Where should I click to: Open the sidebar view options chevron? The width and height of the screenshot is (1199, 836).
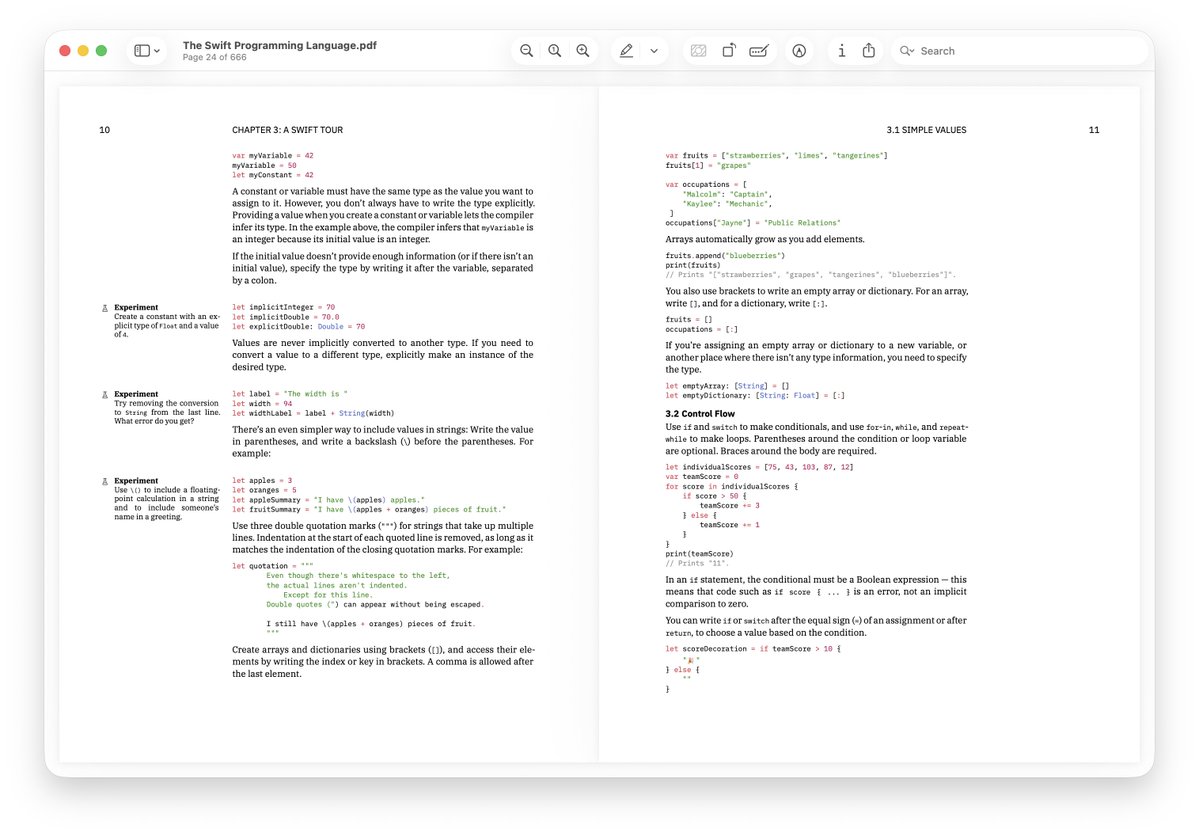point(157,51)
